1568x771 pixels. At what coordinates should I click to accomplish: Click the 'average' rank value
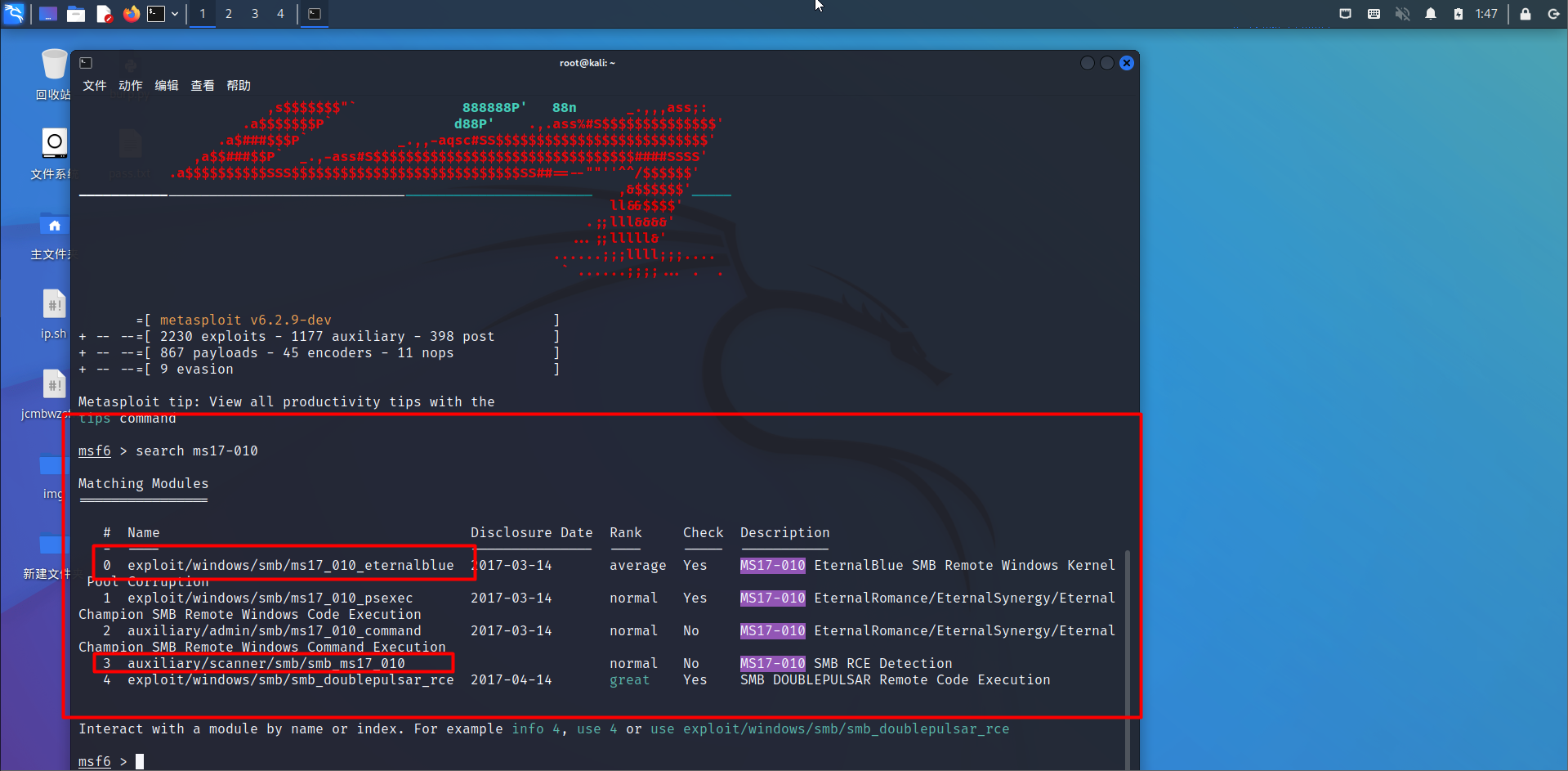[638, 565]
